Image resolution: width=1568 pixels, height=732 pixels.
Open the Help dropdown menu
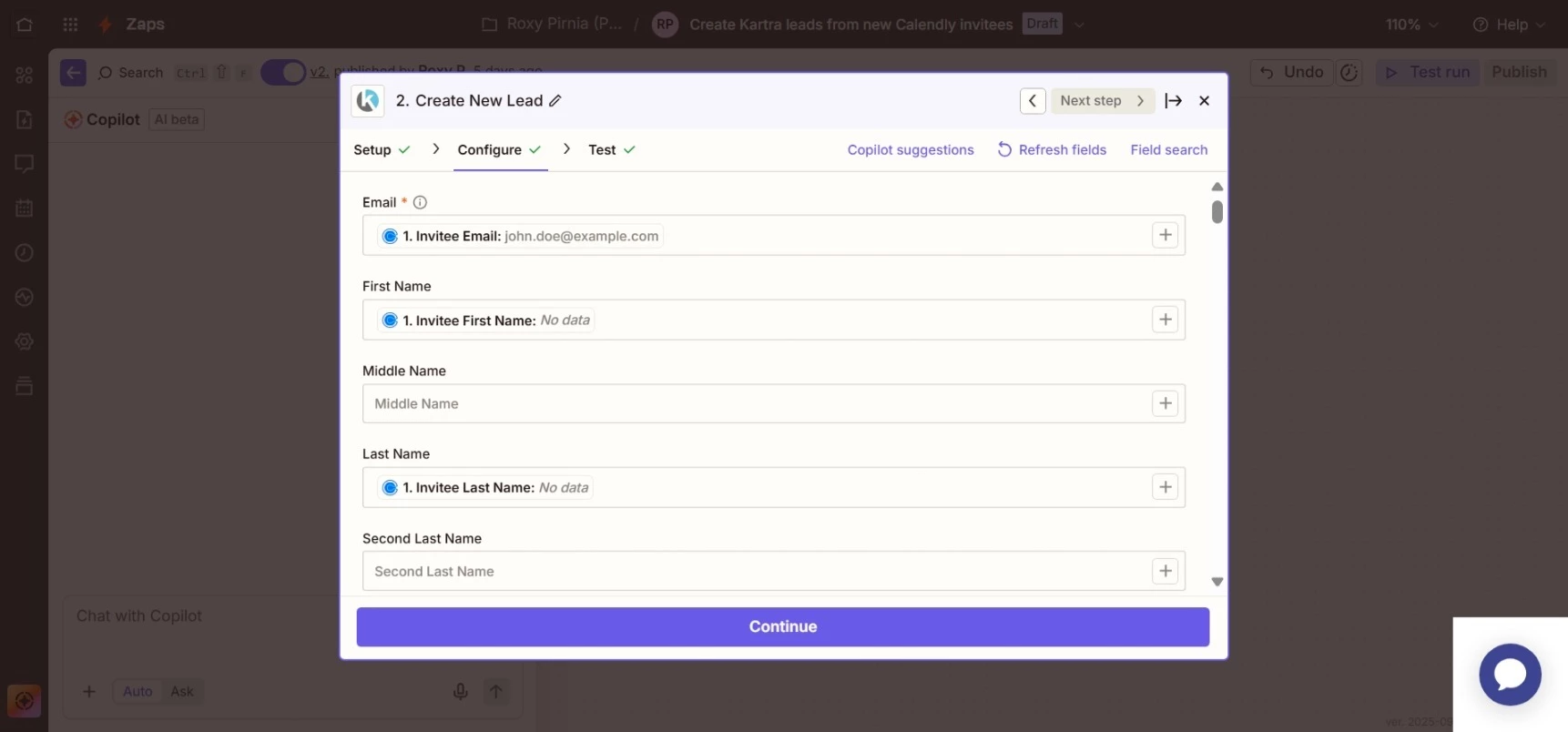tap(1509, 25)
